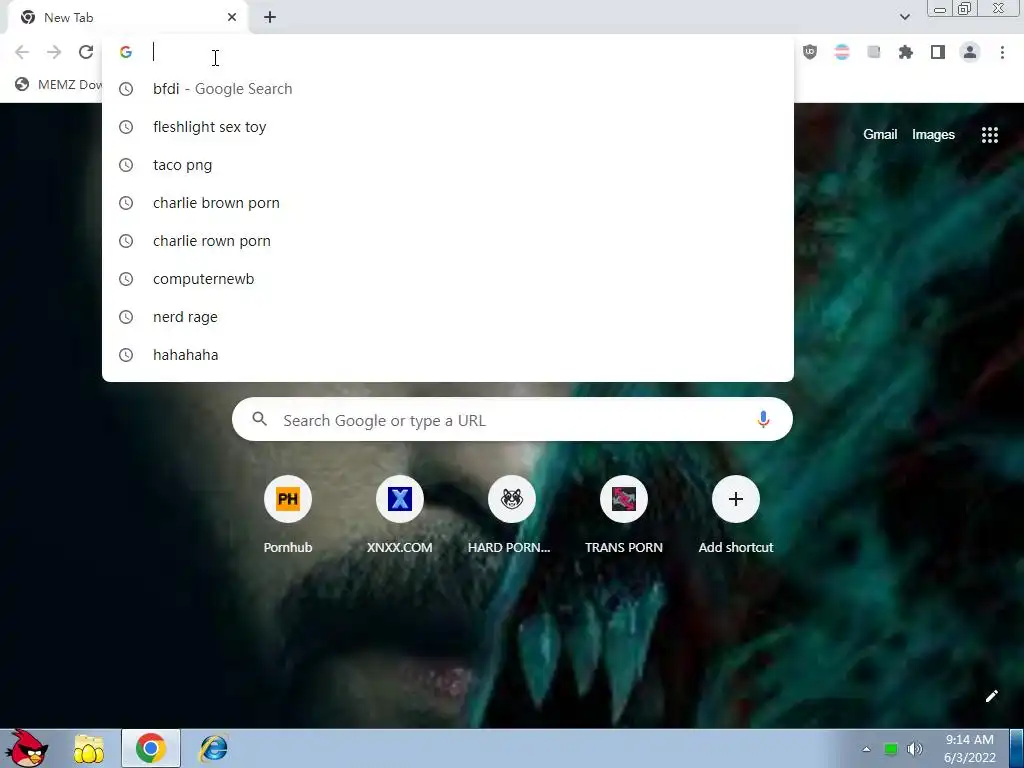
Task: Show hidden system tray icons
Action: click(x=867, y=749)
